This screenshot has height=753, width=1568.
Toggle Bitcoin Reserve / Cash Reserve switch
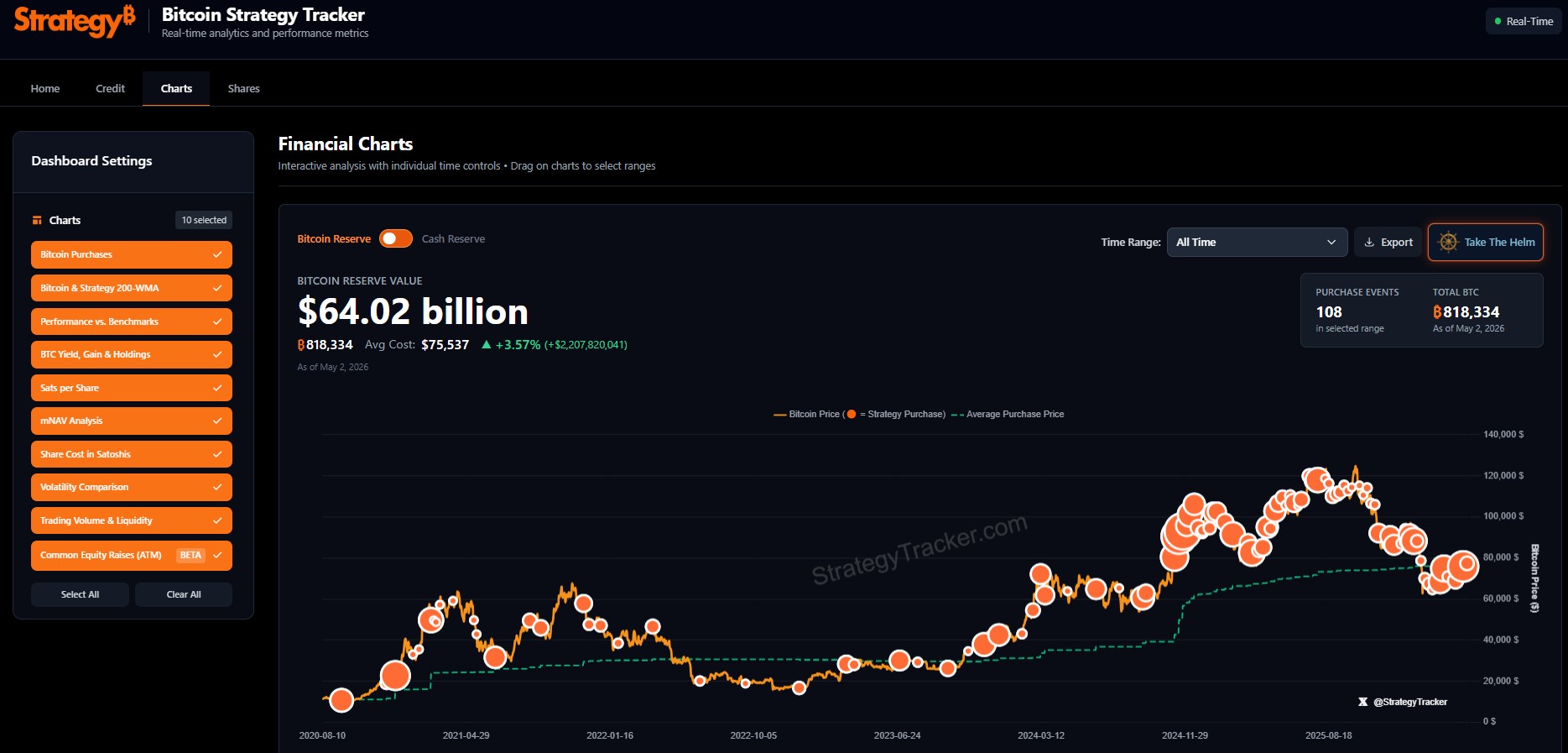396,239
